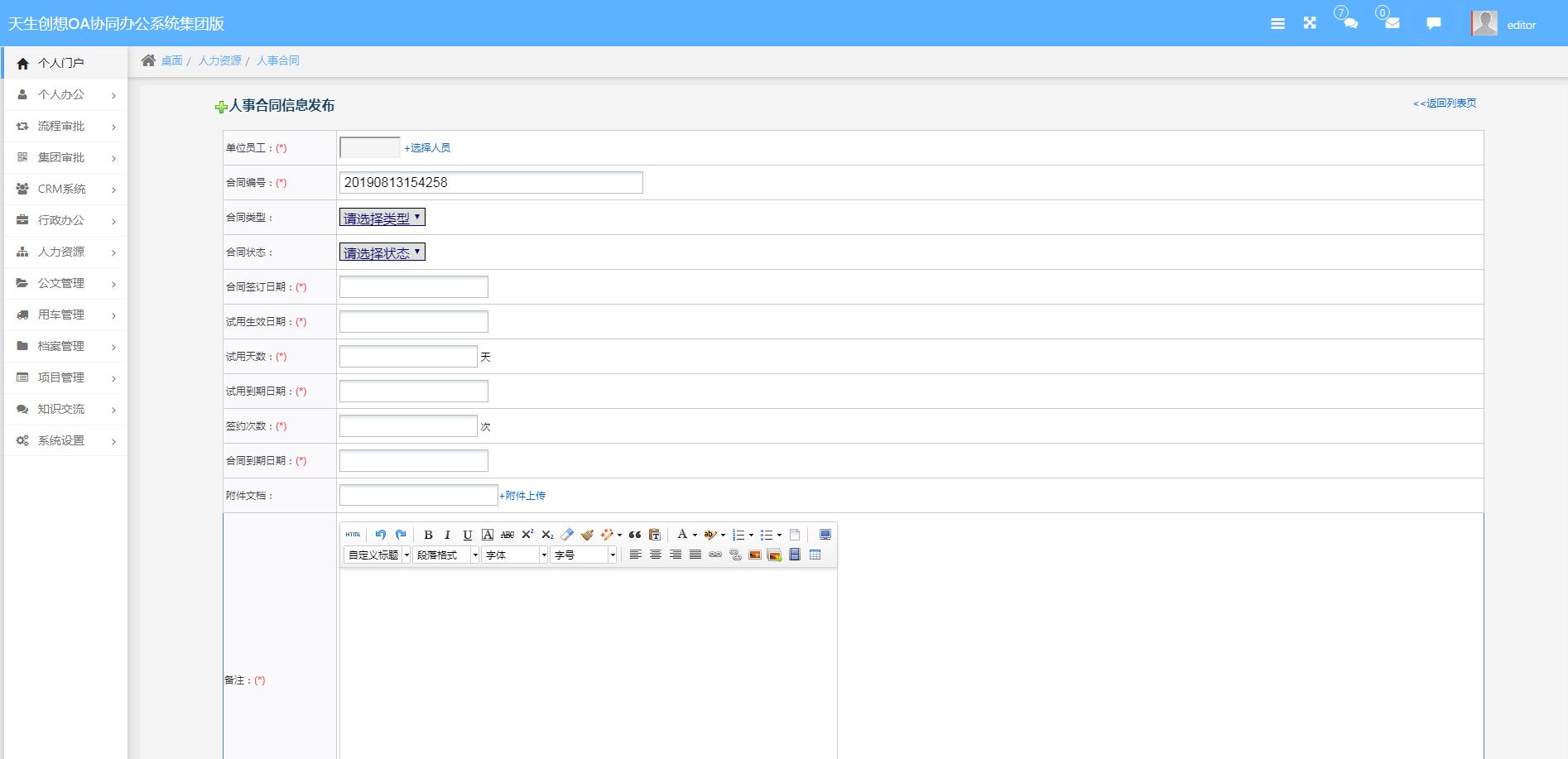Click the 试用天数 input field
1568x759 pixels.
coord(408,357)
